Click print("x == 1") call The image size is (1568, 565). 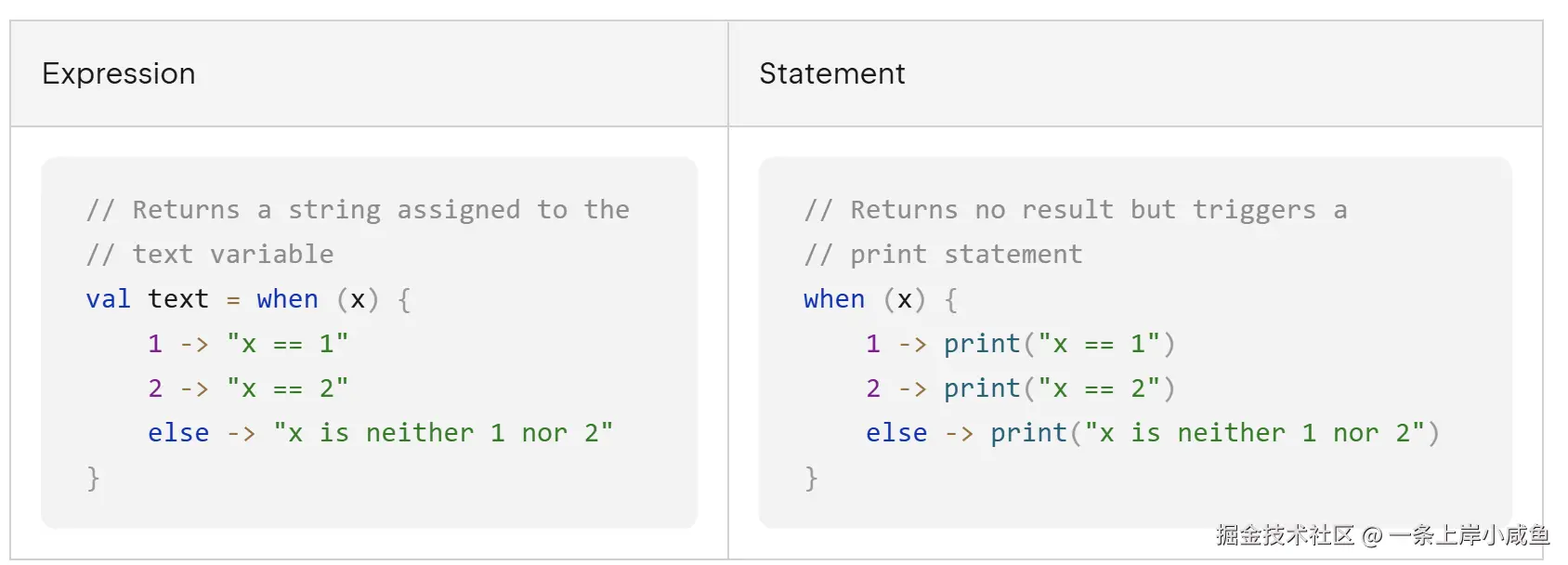pyautogui.click(x=1059, y=344)
